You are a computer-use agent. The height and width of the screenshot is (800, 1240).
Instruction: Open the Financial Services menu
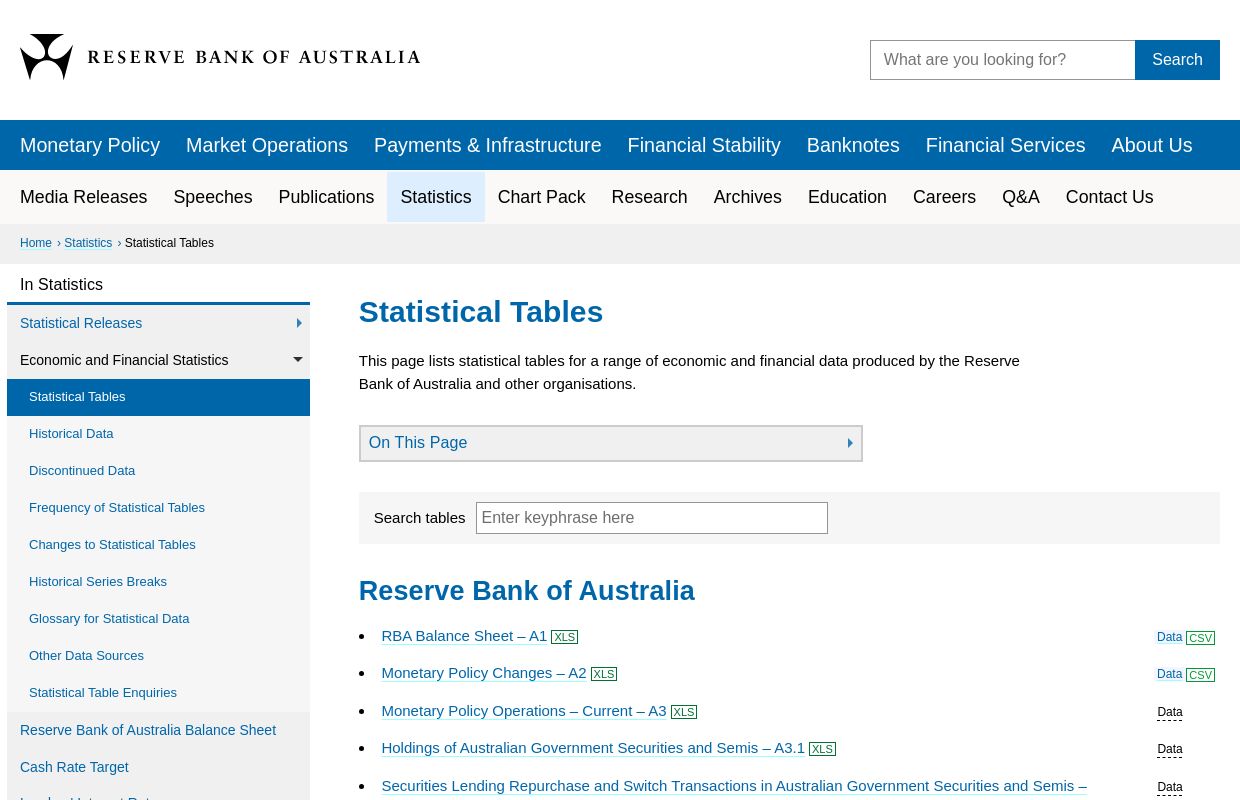coord(1005,145)
